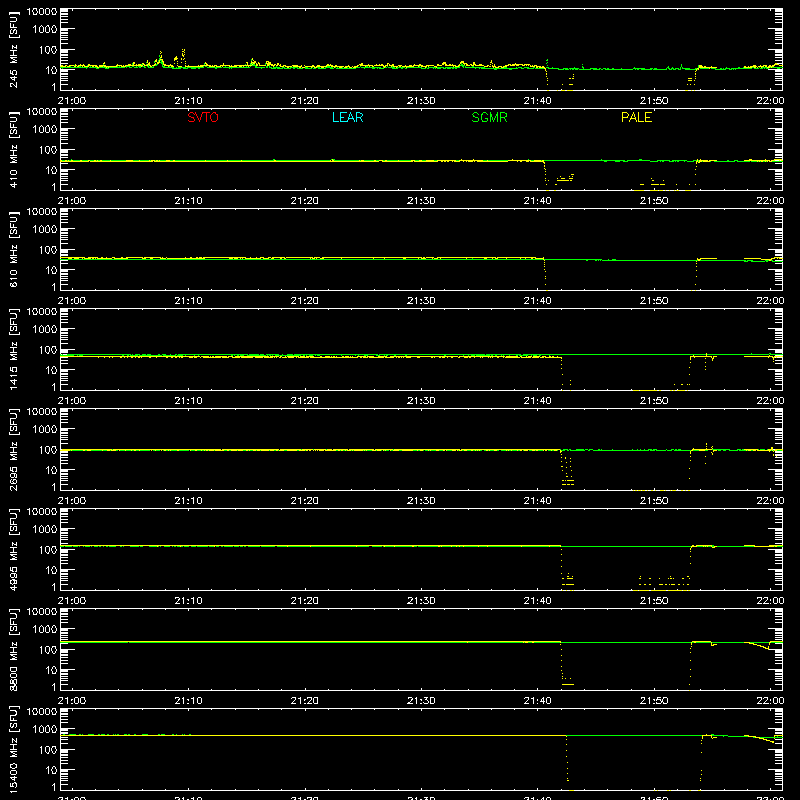
Task: Select the '1415 MHz [SFU]' axis label
Action: pyautogui.click(x=14, y=350)
